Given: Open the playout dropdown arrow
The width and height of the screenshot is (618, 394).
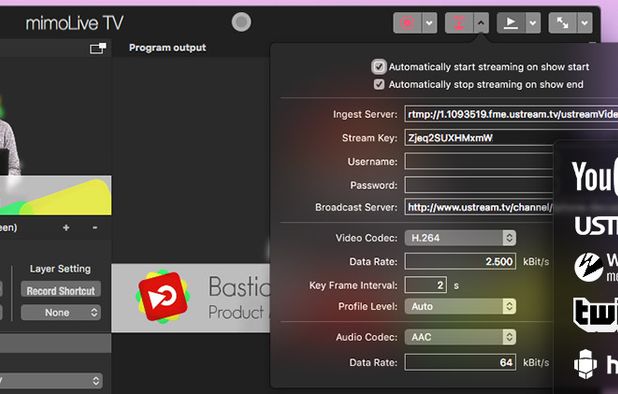Looking at the screenshot, I should click(x=533, y=23).
